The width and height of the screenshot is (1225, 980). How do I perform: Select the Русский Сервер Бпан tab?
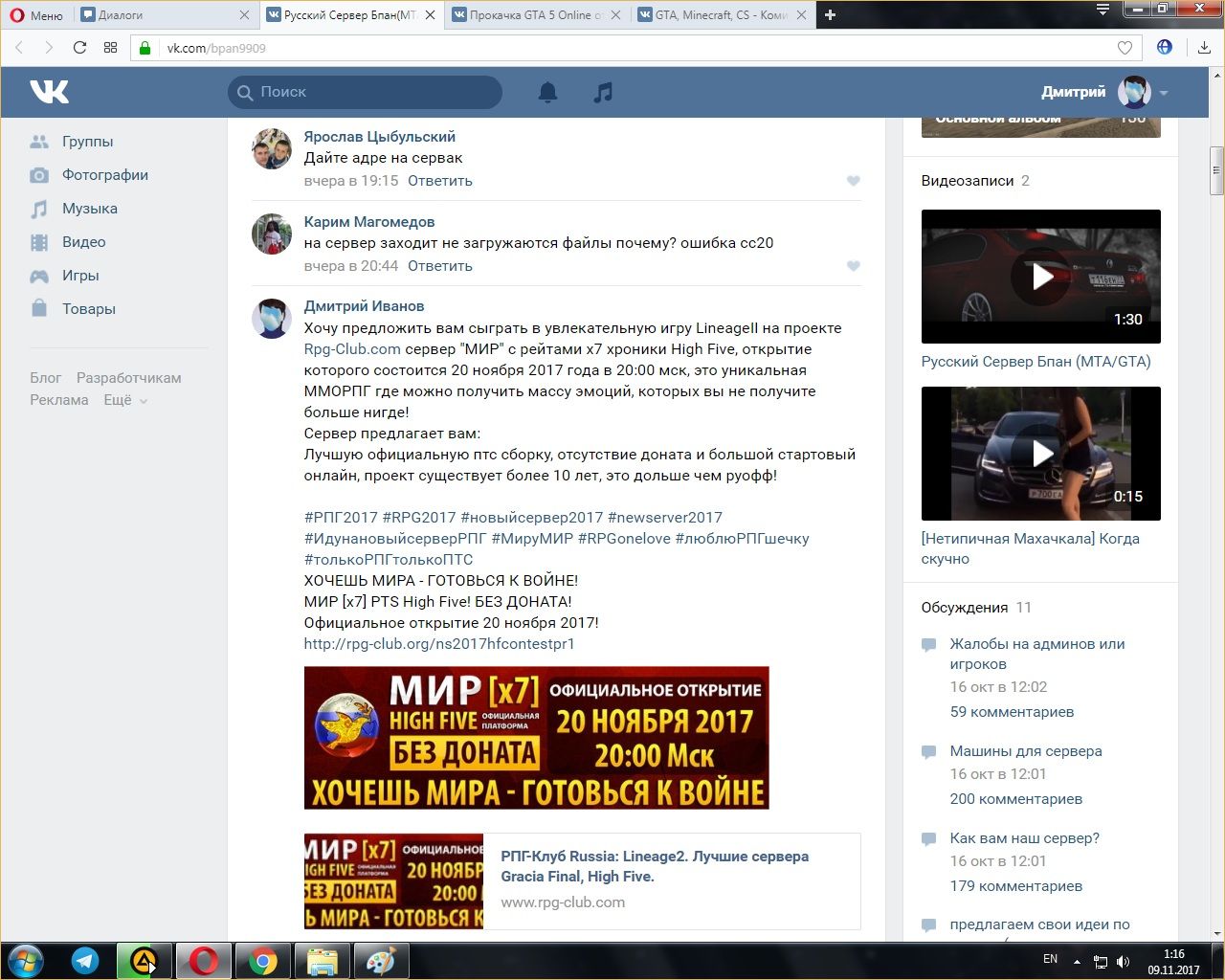click(x=350, y=14)
